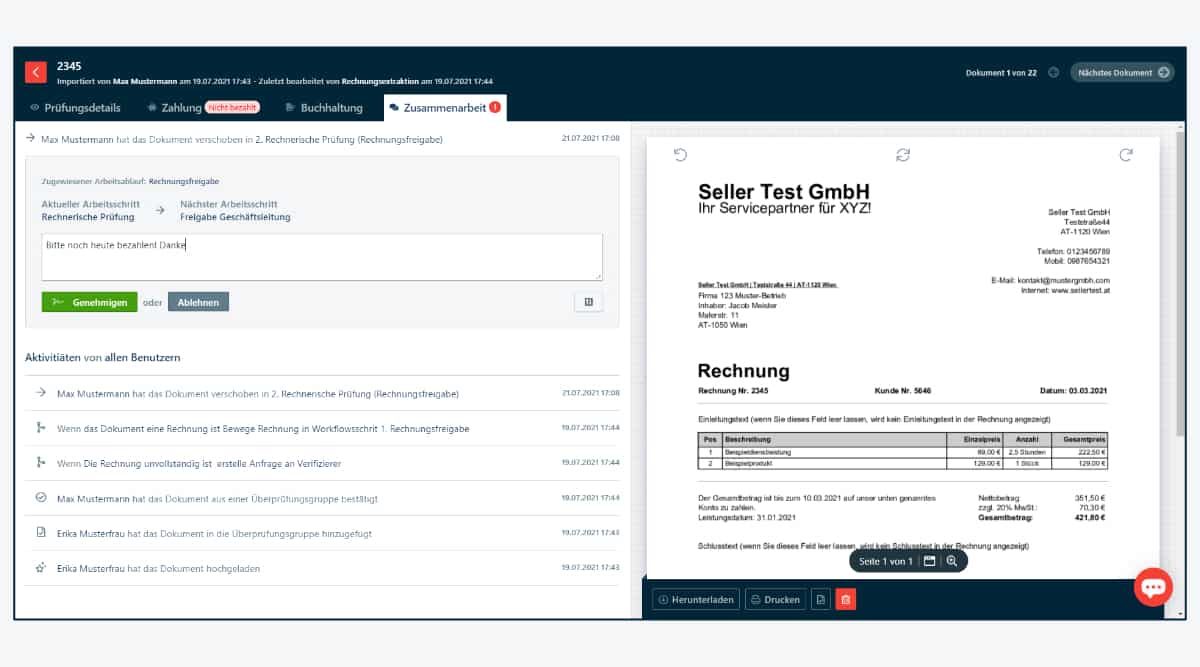Click the 21.07.2021 17:08 timestamp in activity list

pos(591,393)
